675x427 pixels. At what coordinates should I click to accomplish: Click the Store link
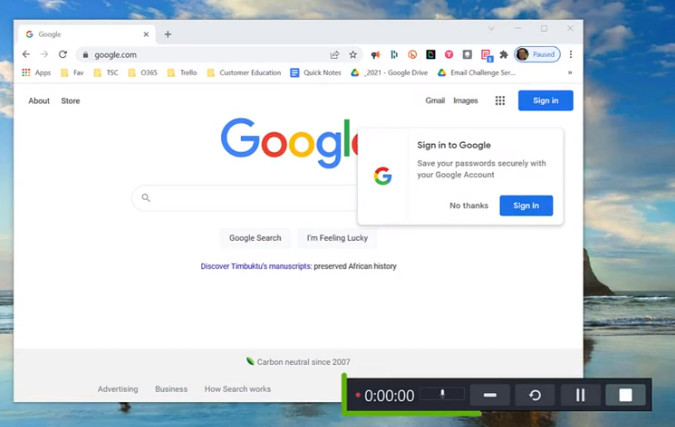[x=70, y=101]
